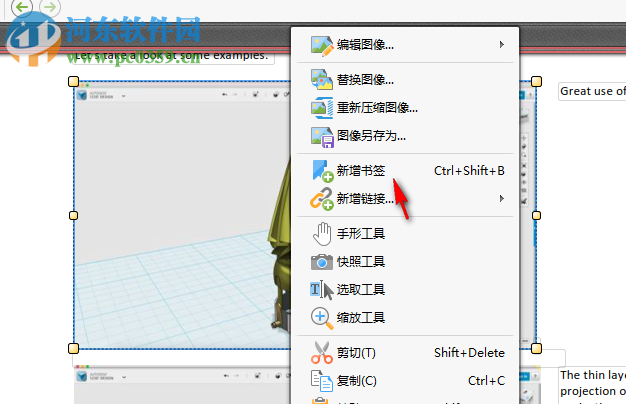The image size is (626, 404).
Task: Click the green back navigation arrow
Action: (x=22, y=7)
